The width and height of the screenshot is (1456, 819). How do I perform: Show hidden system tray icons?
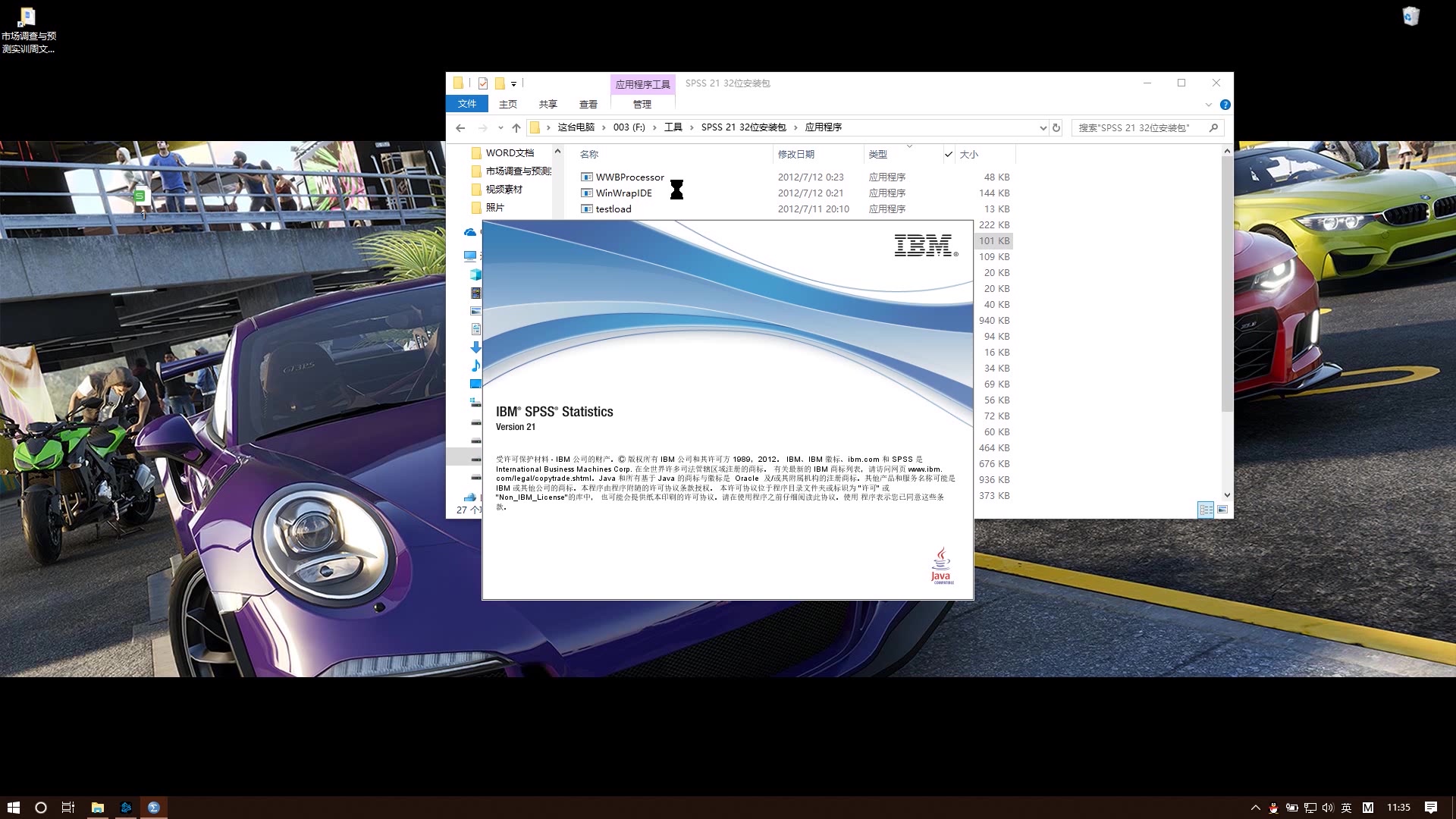1255,808
